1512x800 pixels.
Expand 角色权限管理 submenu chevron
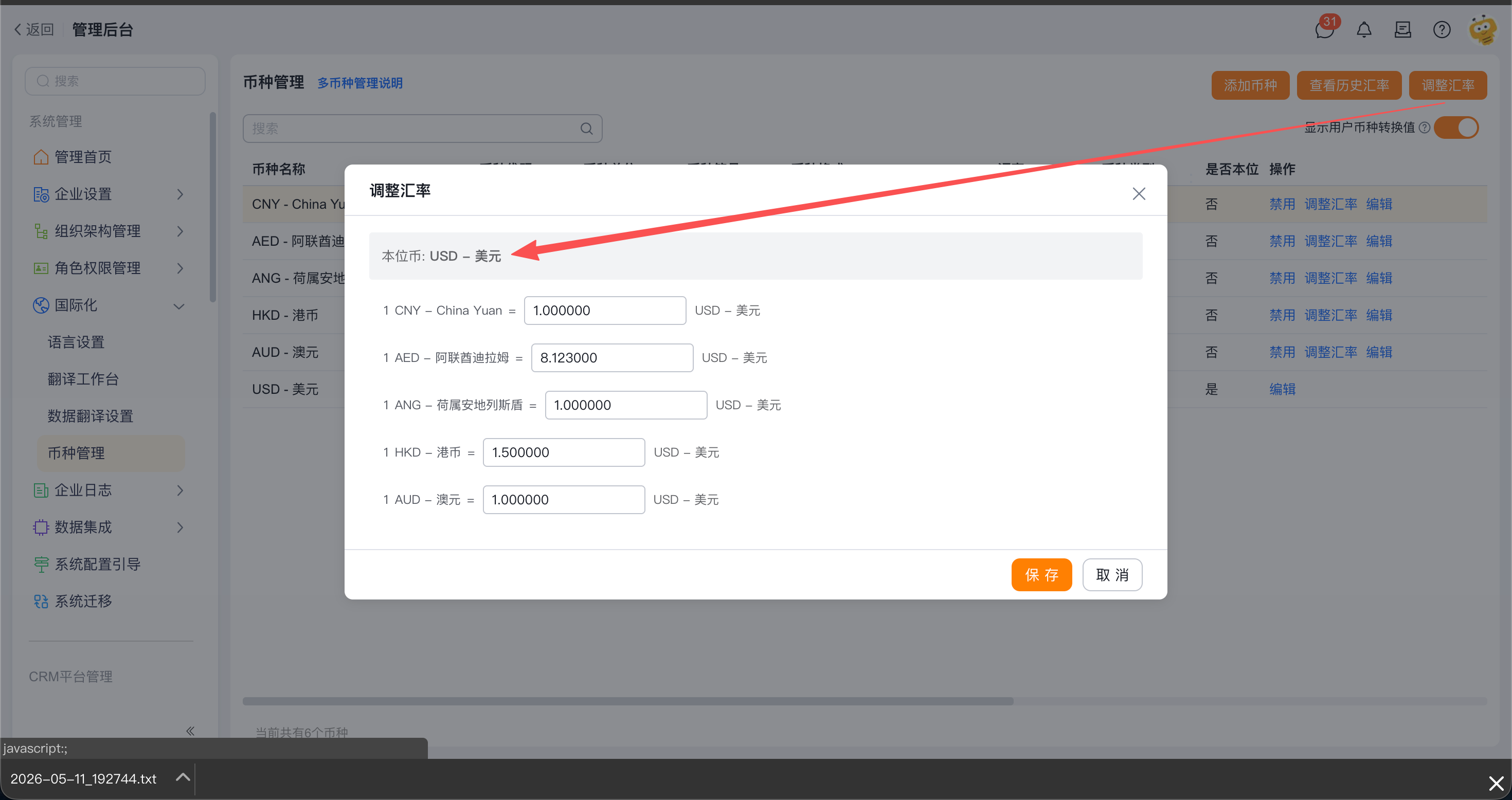(180, 268)
